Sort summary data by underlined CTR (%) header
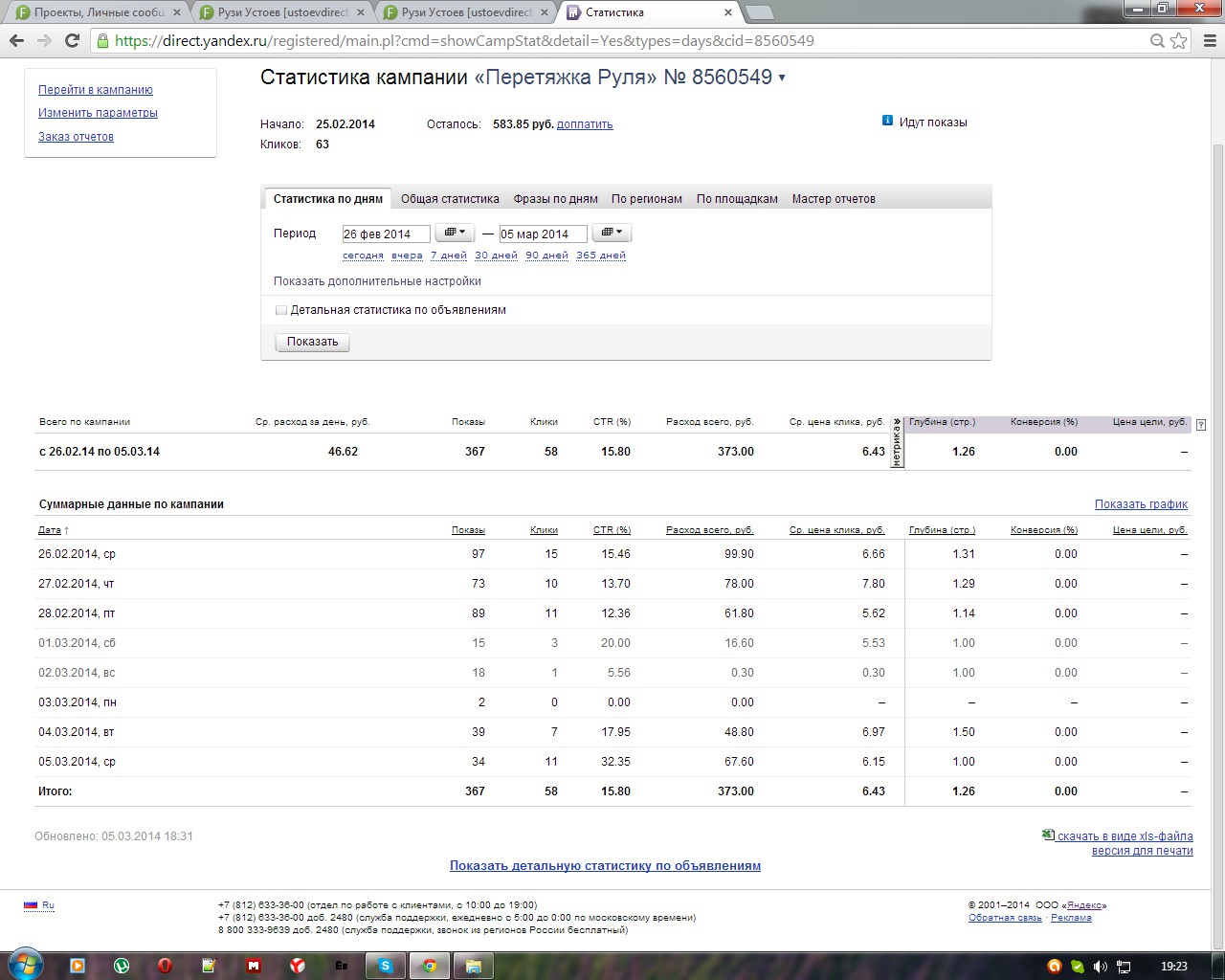Screen dimensions: 1225x980 click(x=612, y=529)
